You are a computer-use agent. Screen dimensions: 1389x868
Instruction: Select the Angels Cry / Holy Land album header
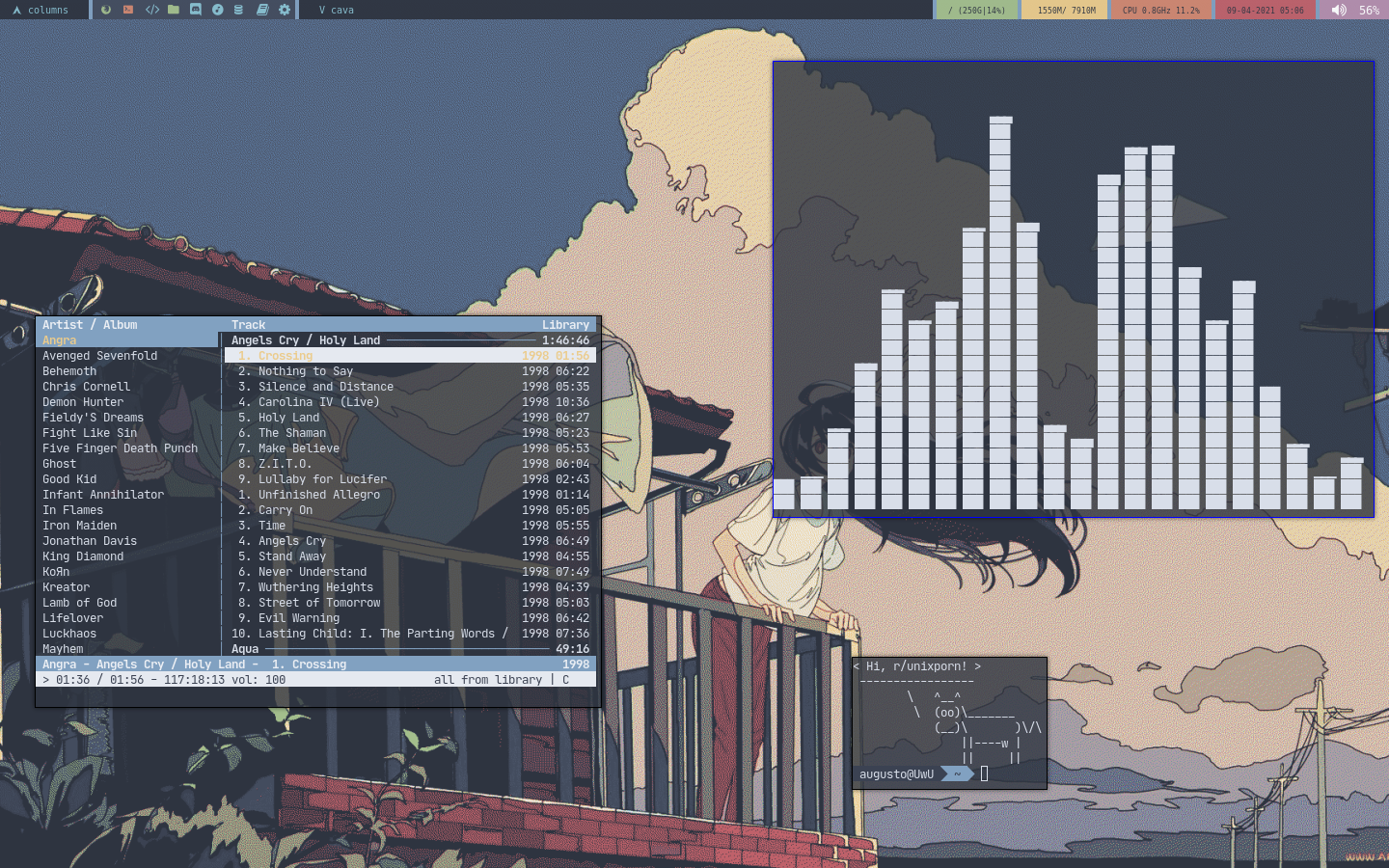(x=410, y=340)
